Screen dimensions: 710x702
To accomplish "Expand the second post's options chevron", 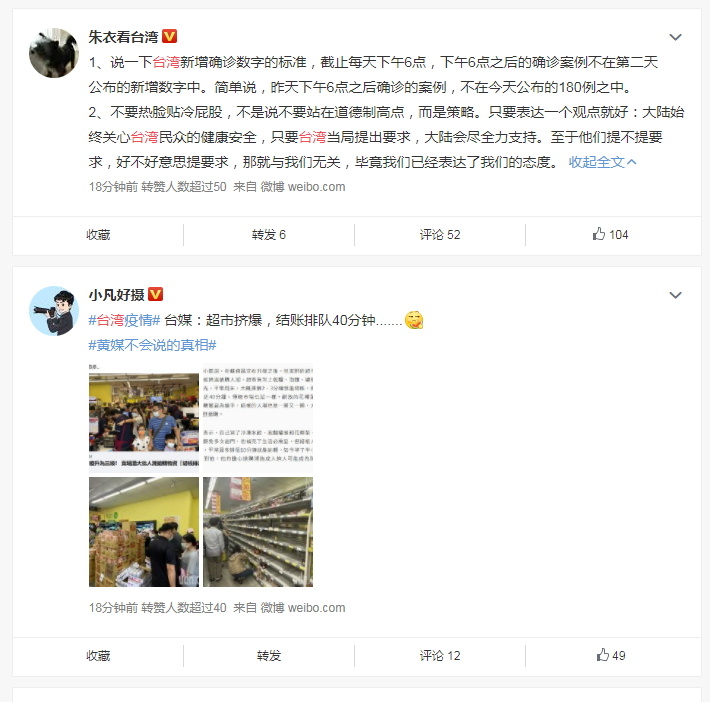I will pos(675,295).
